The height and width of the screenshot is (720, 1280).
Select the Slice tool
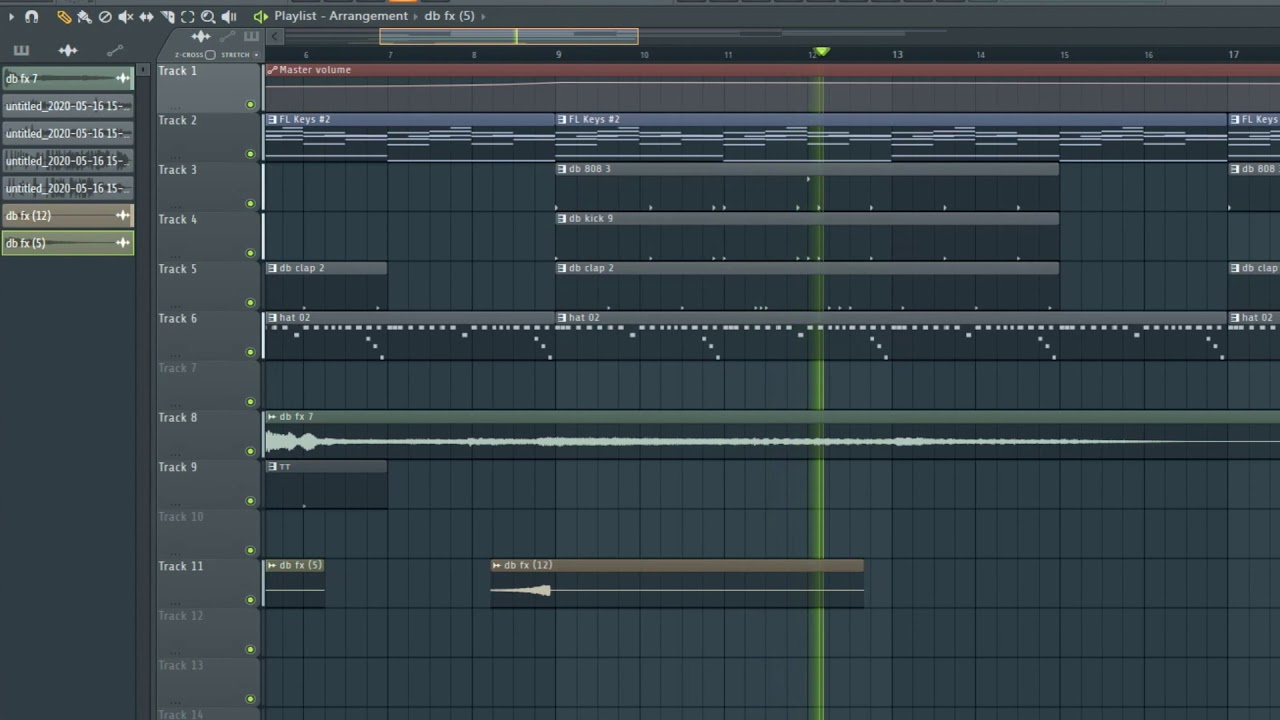click(x=167, y=16)
